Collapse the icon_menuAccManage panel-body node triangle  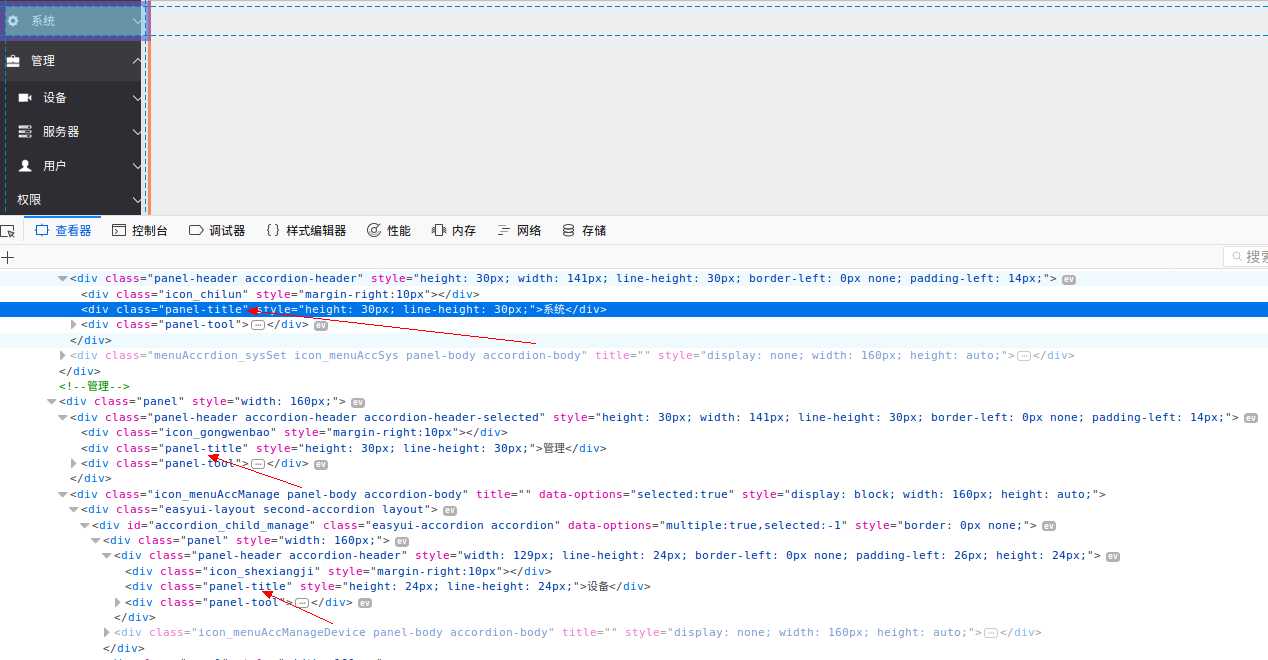[x=63, y=494]
